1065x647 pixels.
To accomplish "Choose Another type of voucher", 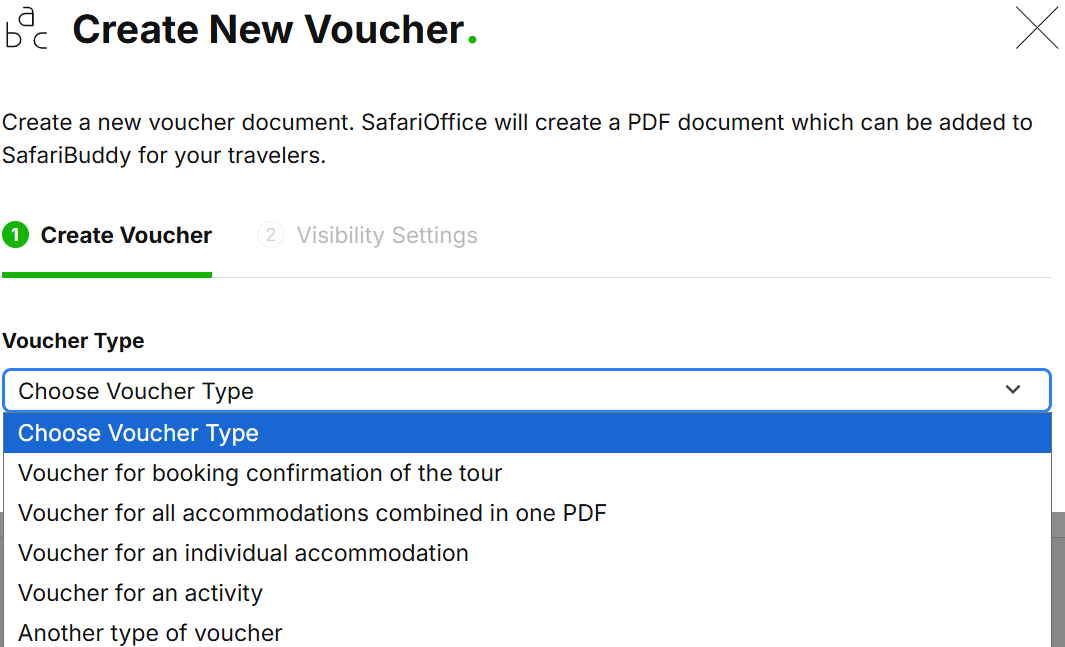I will [x=150, y=633].
